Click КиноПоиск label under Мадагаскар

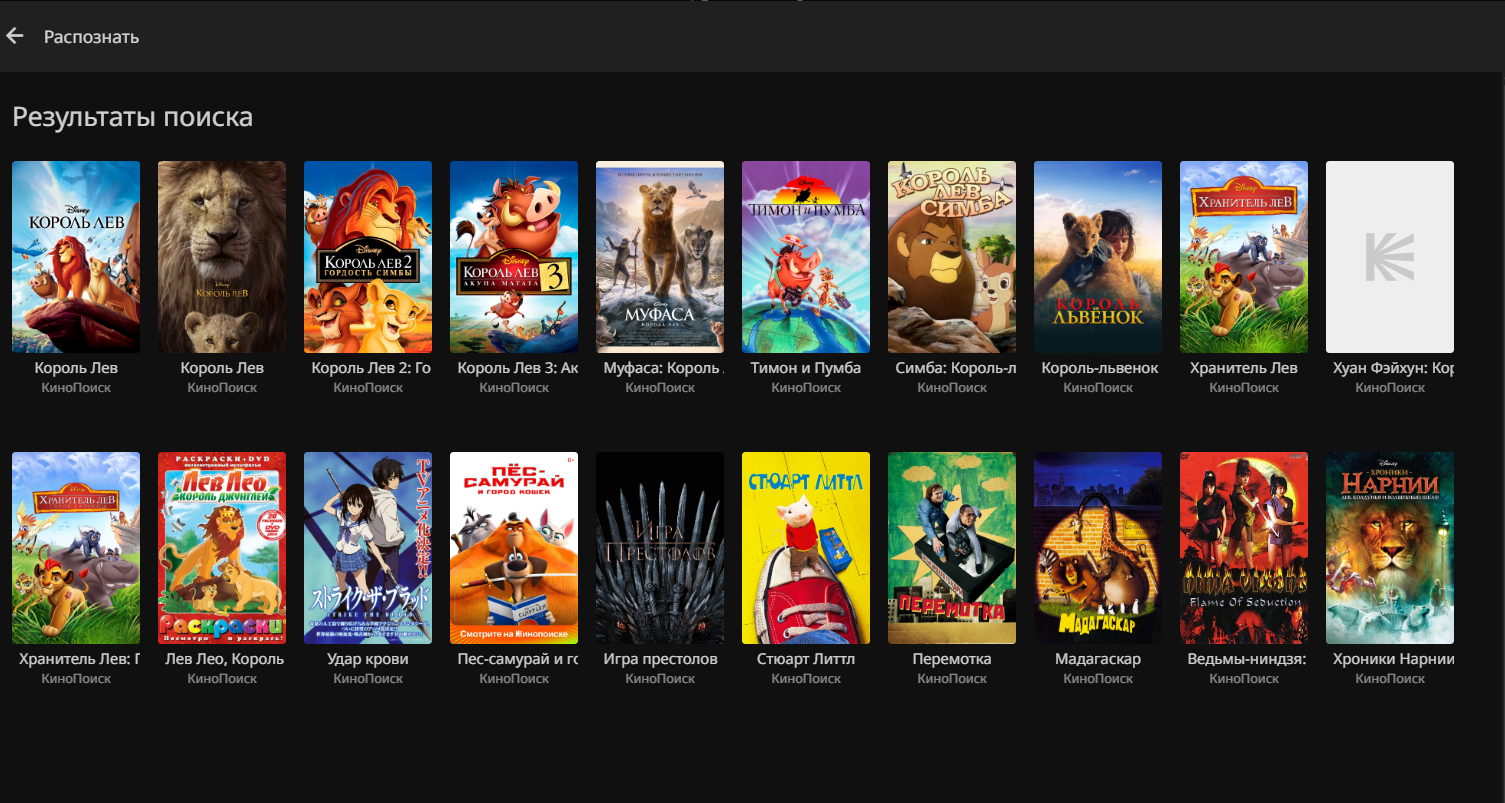1098,679
